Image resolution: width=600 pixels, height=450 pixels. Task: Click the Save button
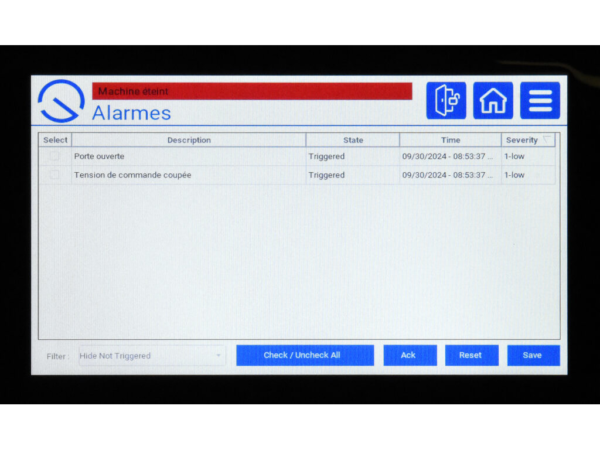click(532, 355)
